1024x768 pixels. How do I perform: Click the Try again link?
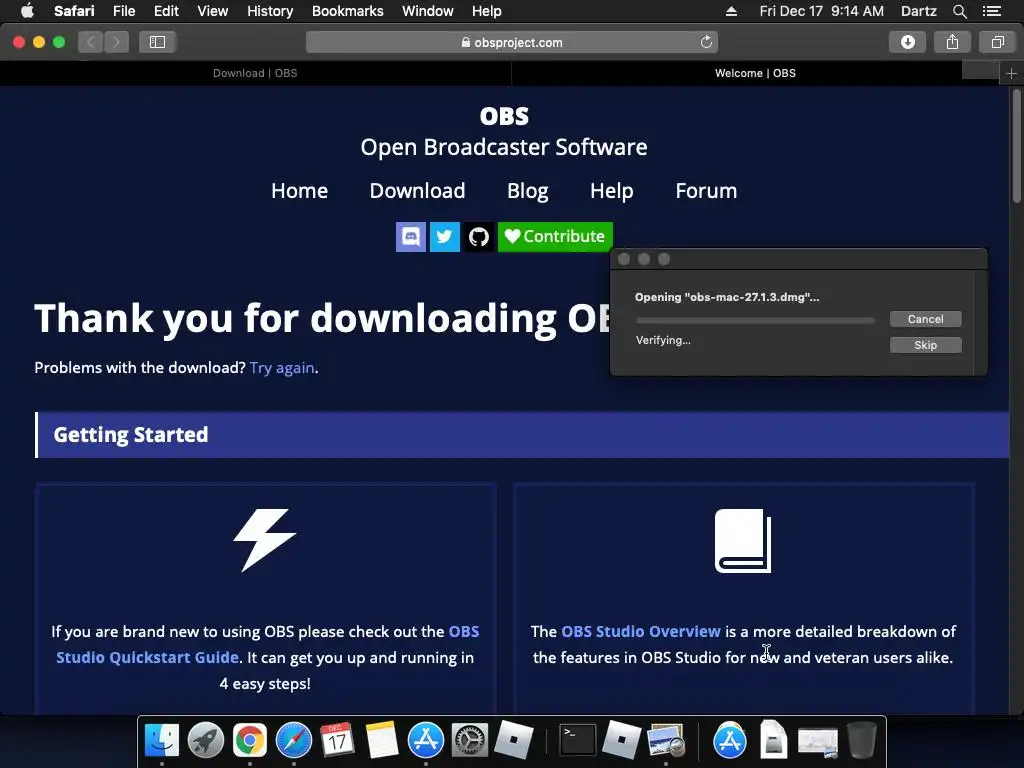coord(282,368)
